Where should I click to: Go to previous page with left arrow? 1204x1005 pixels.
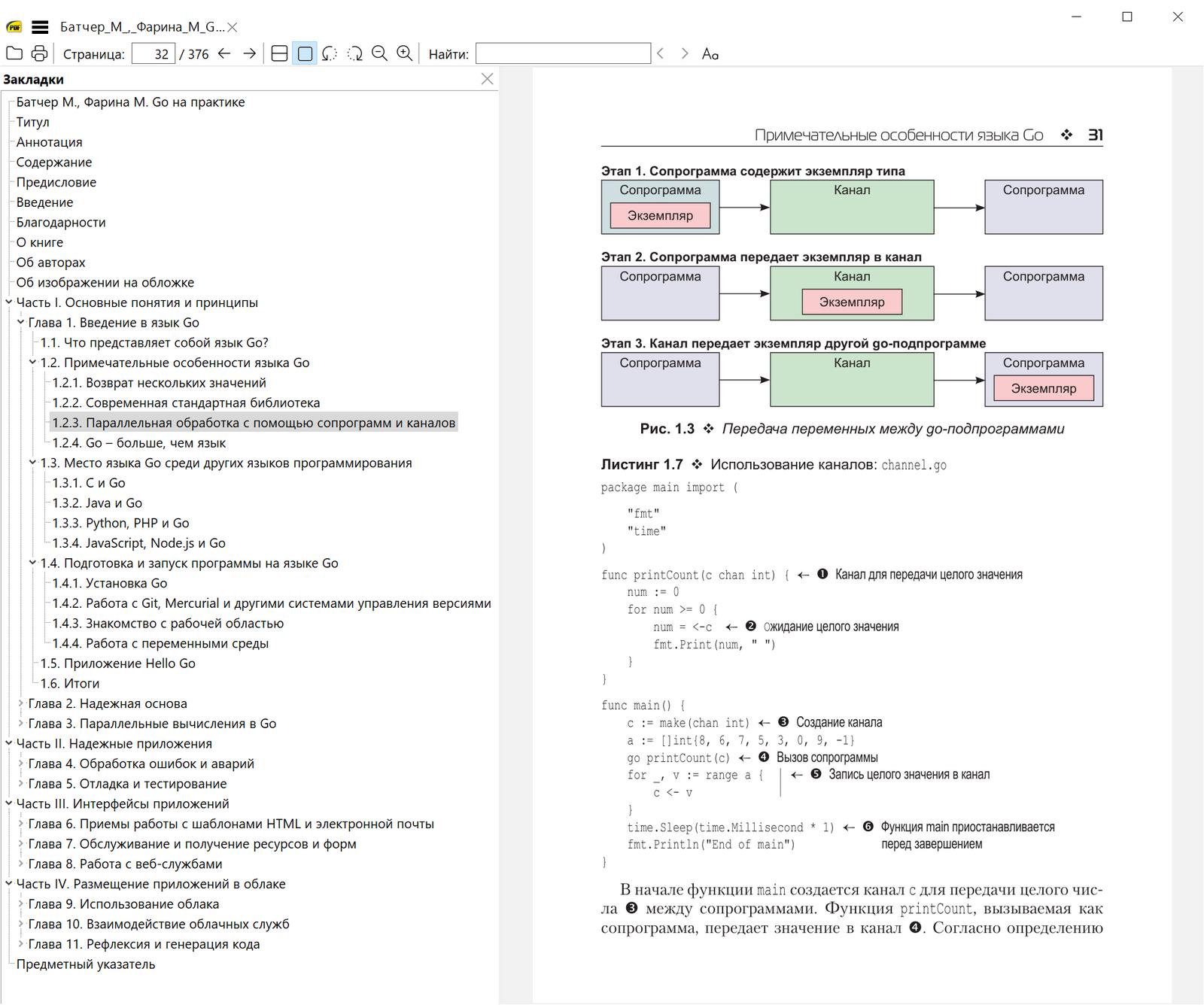224,53
